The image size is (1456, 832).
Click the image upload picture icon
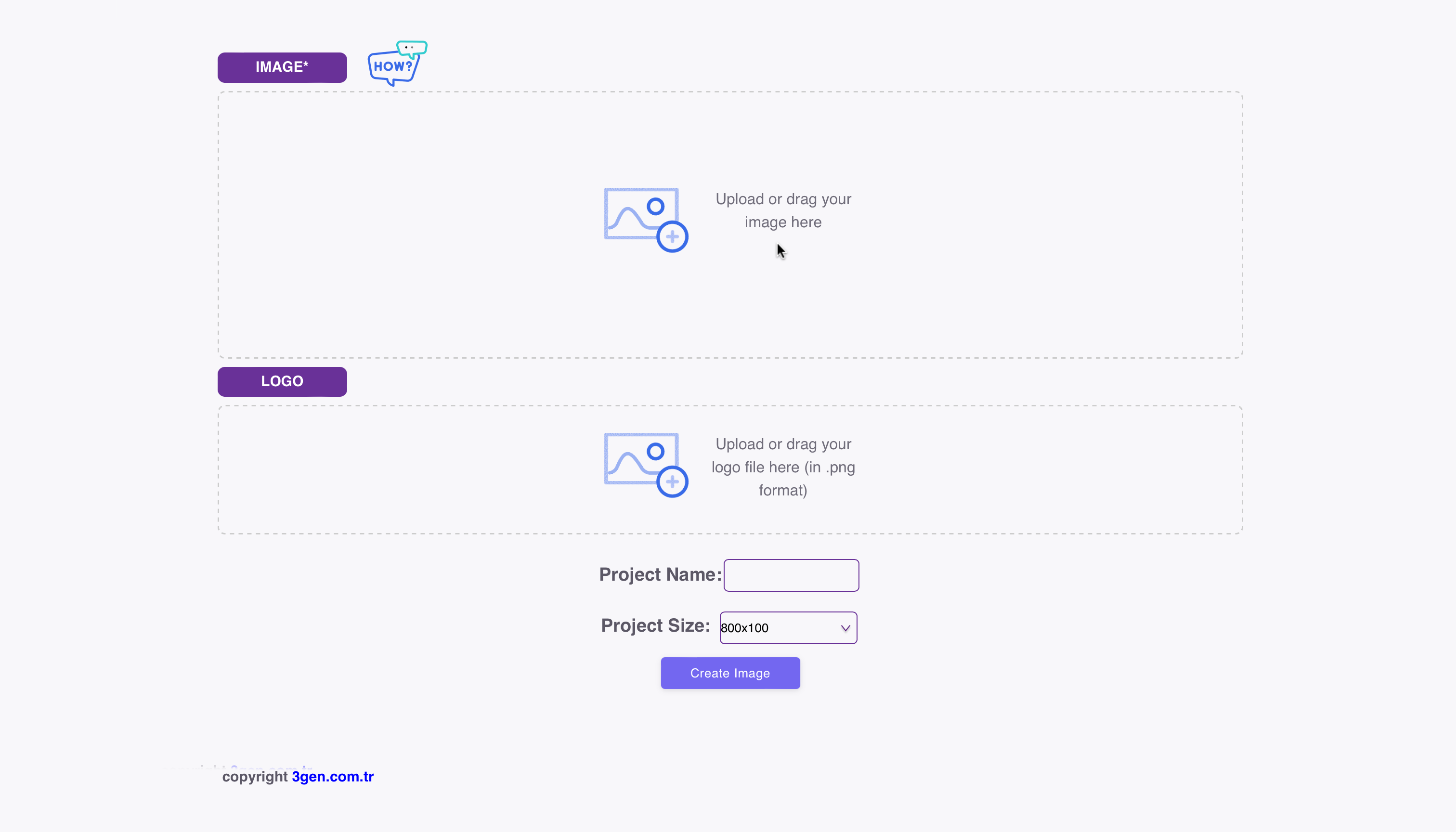646,220
